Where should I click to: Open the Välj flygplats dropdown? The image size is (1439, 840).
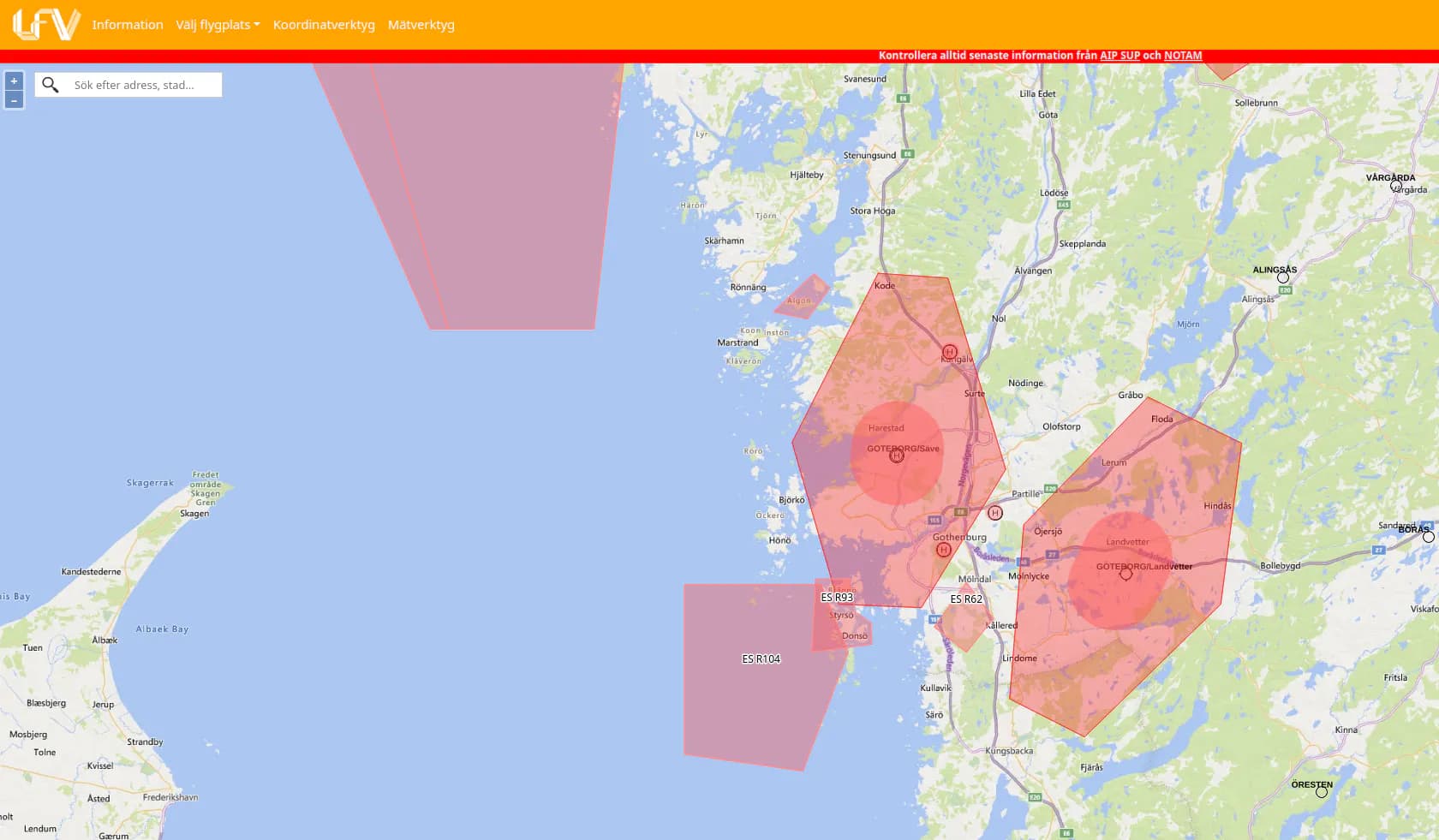point(218,25)
